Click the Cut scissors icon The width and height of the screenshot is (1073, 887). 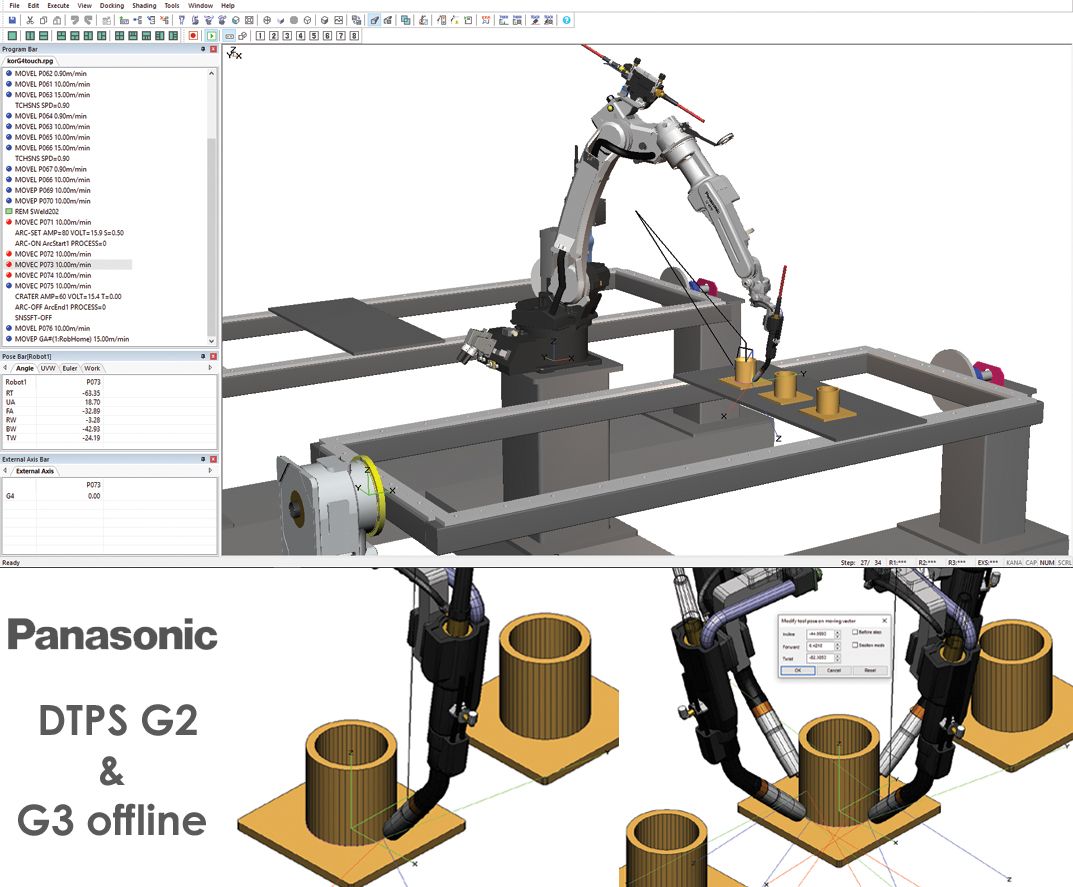coord(30,20)
